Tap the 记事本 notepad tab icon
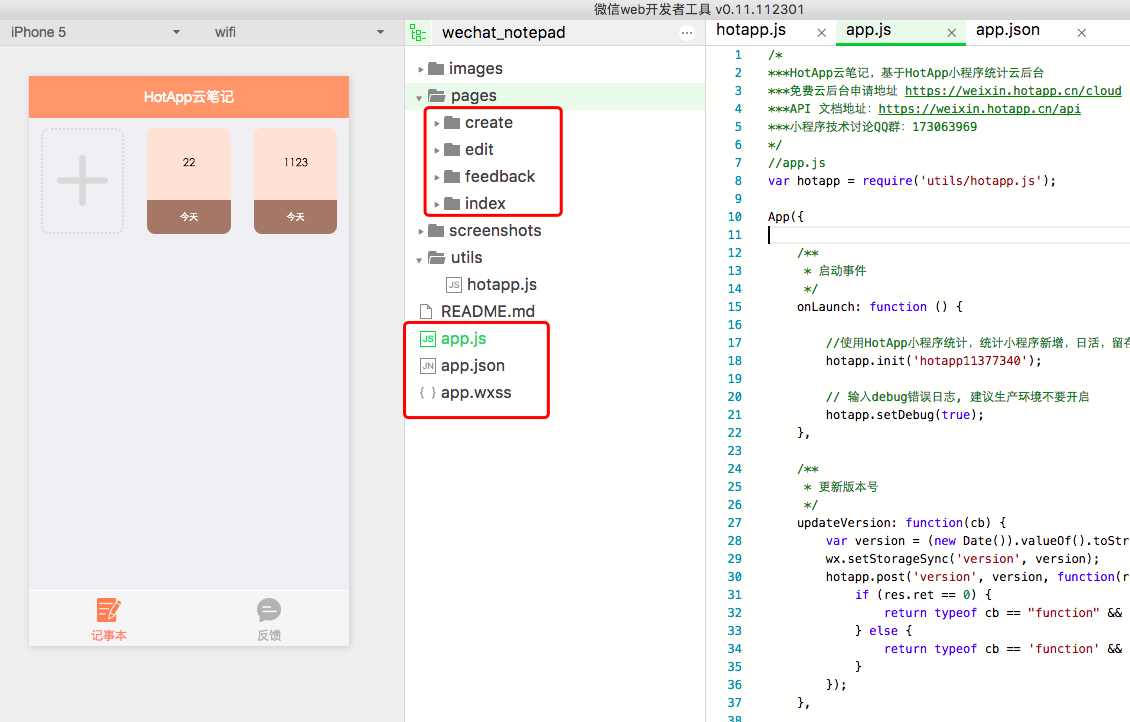 (109, 610)
